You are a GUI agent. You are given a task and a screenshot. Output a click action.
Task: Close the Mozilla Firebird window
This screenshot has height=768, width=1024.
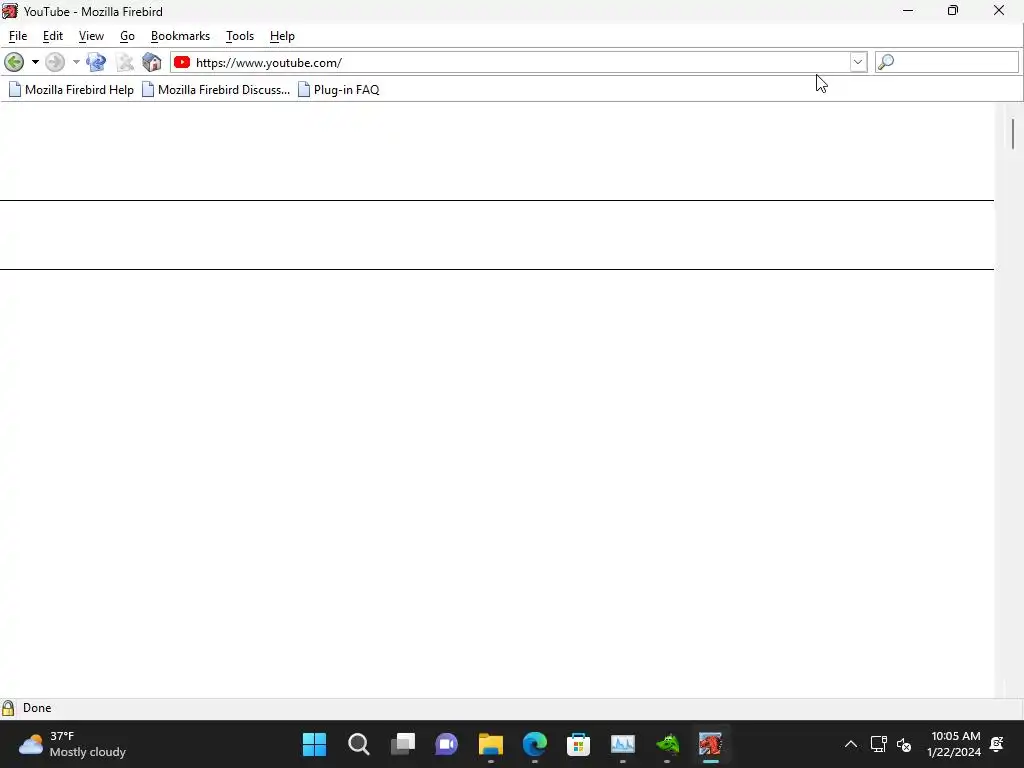999,11
